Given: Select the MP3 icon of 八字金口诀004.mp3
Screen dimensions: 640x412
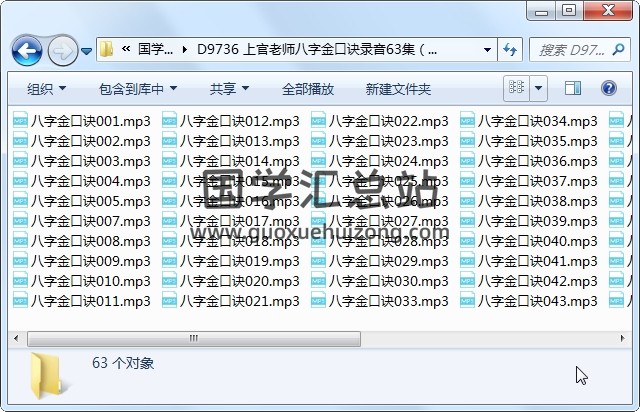Looking at the screenshot, I should (x=20, y=181).
